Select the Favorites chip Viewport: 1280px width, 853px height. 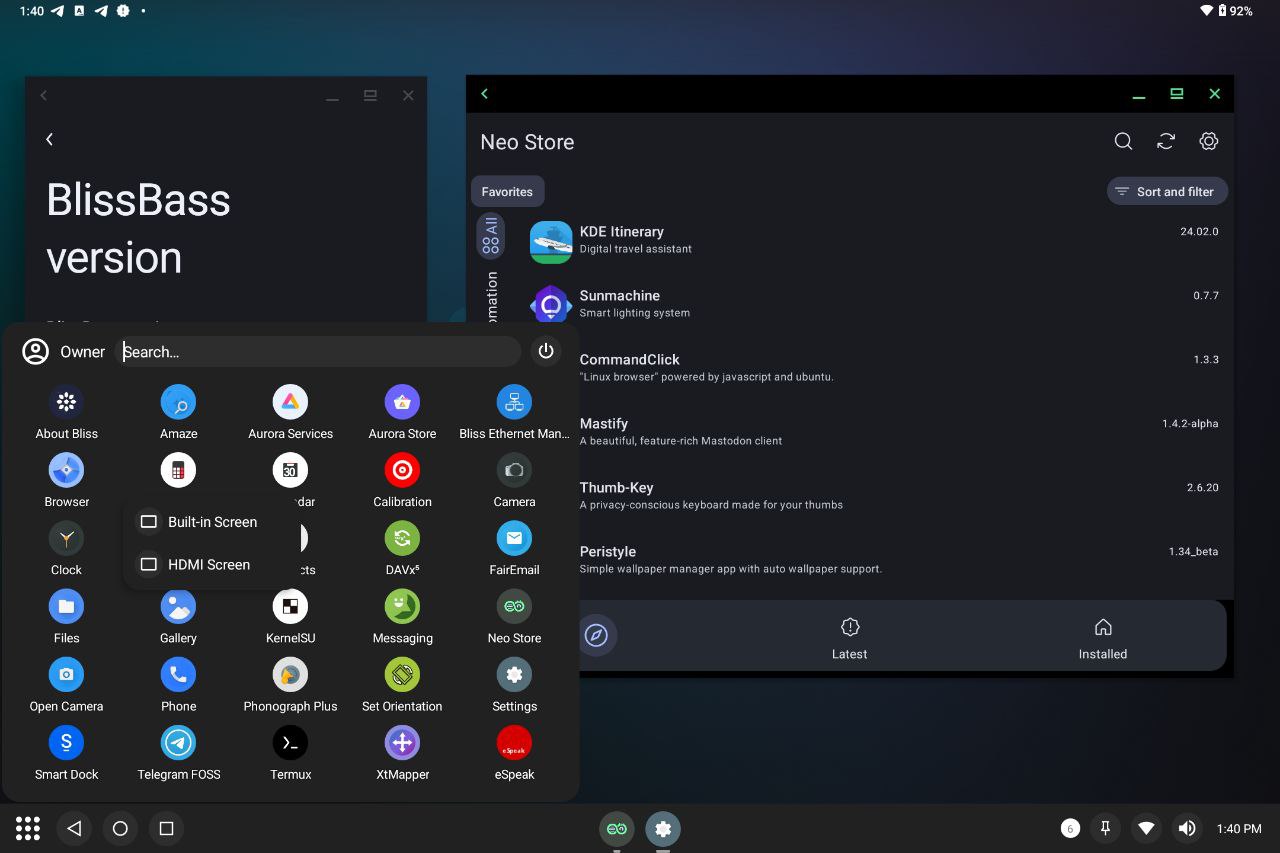coord(507,192)
